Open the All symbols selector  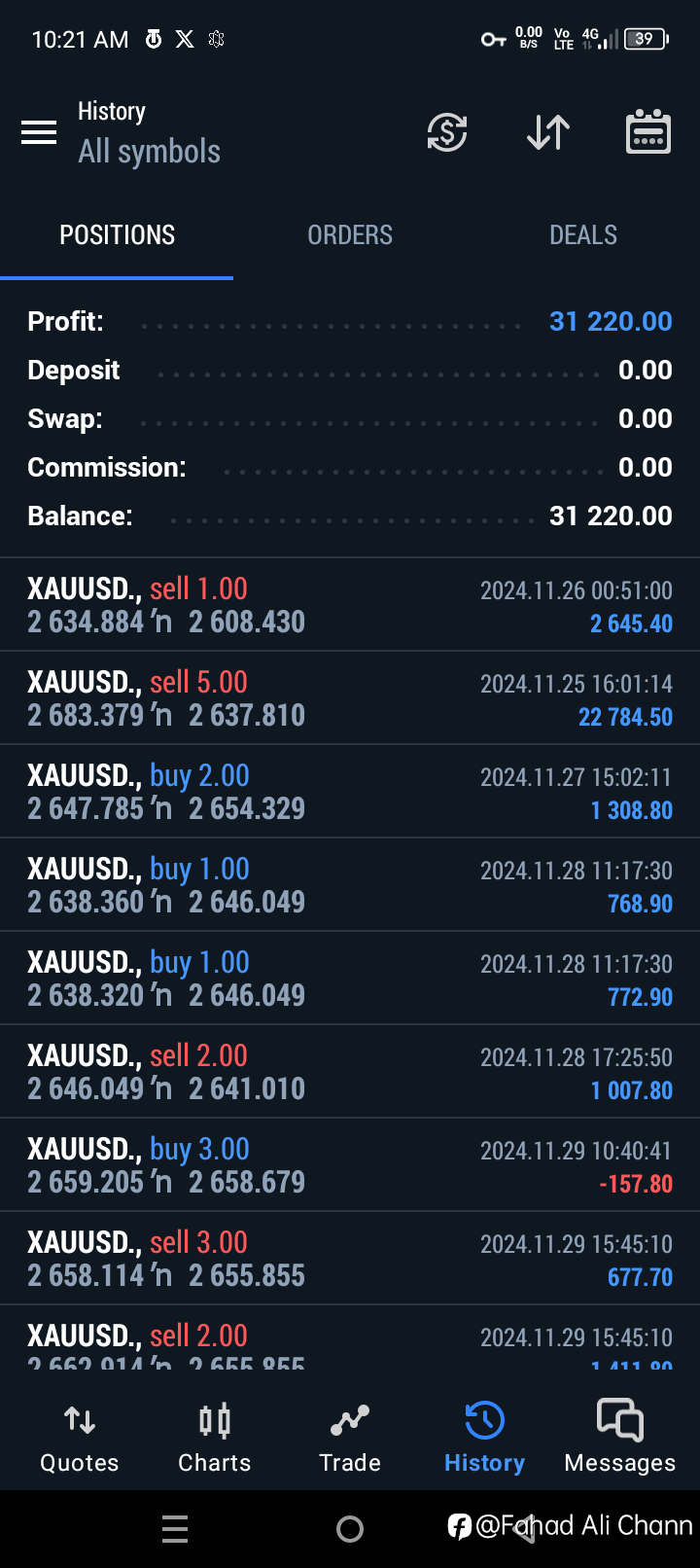click(150, 152)
